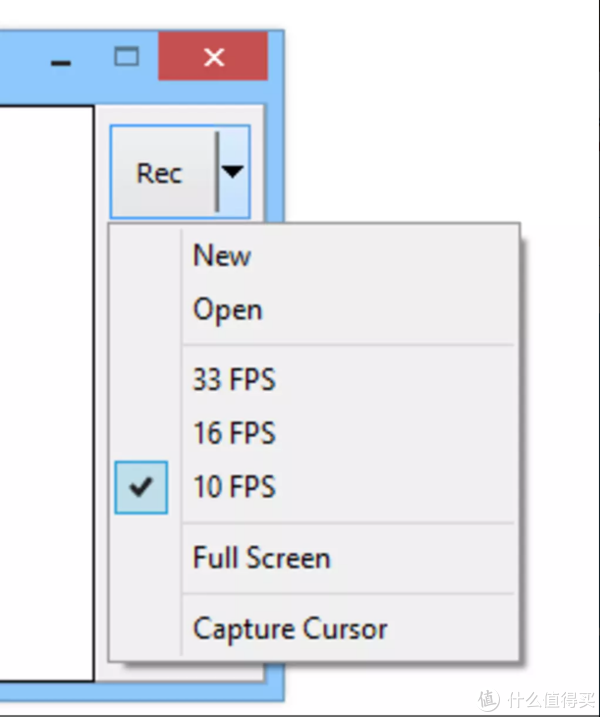Select the 16 FPS frame rate option
The image size is (600, 717).
234,434
